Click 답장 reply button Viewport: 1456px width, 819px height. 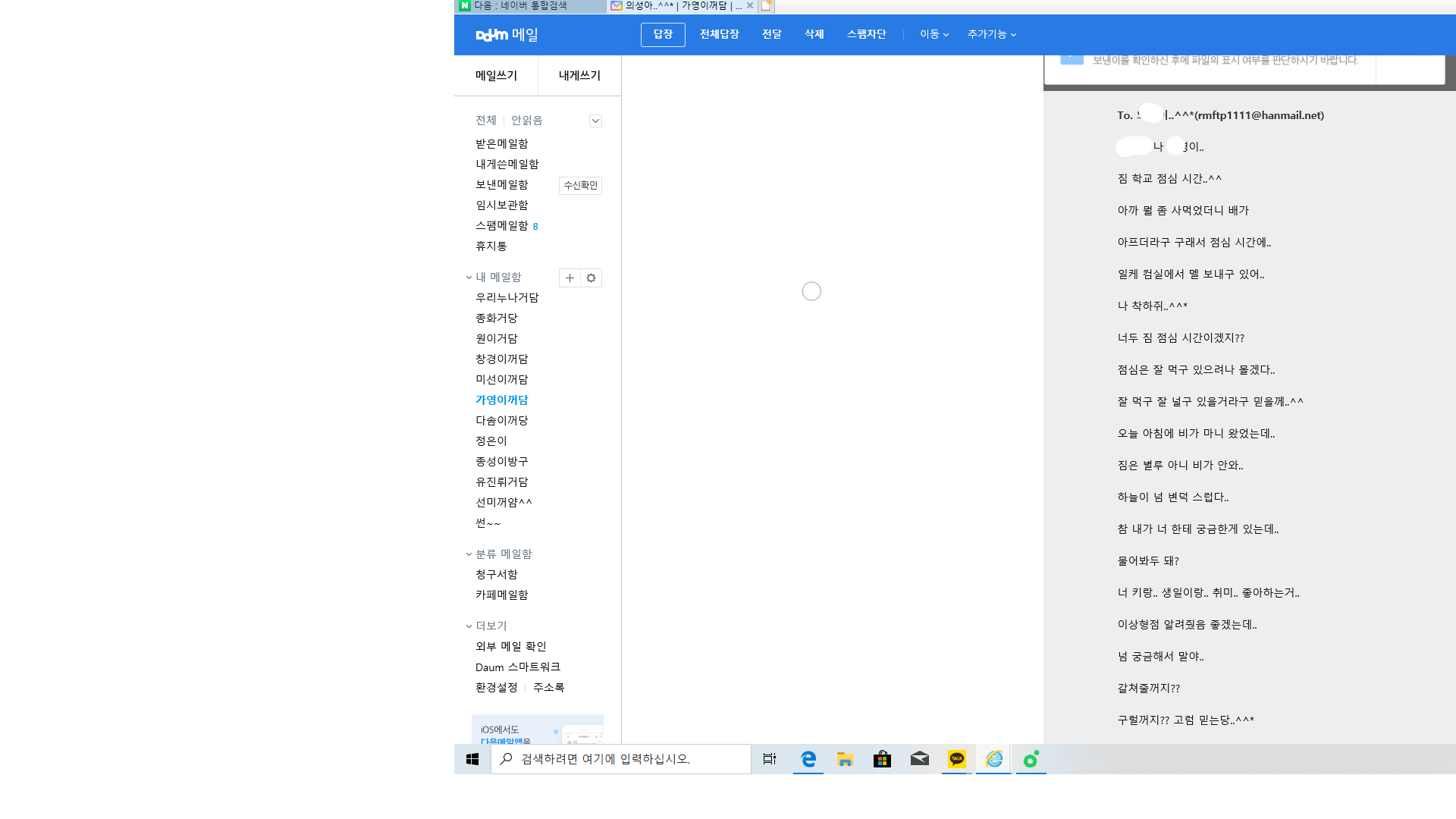[663, 34]
